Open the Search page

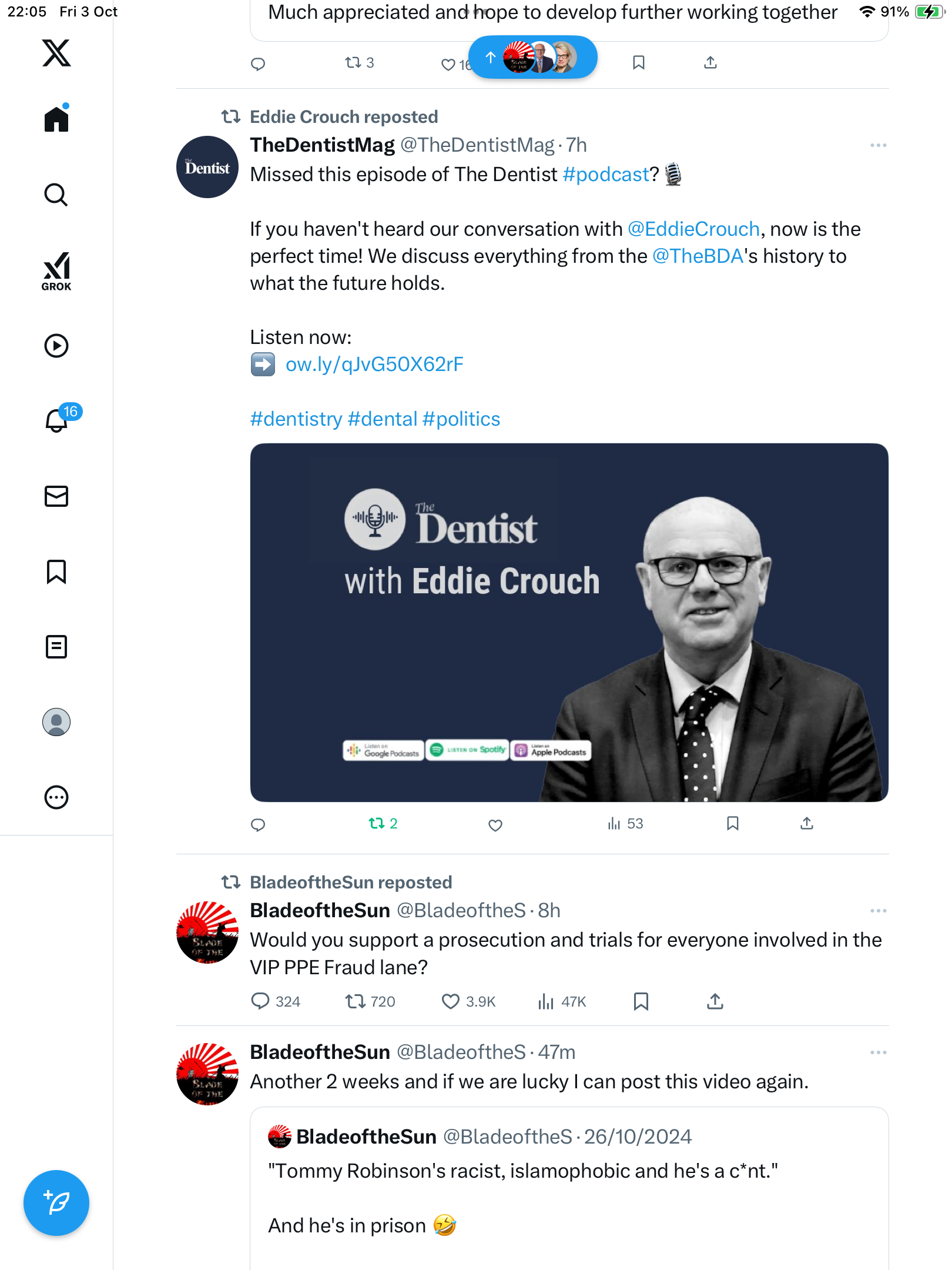[x=56, y=195]
